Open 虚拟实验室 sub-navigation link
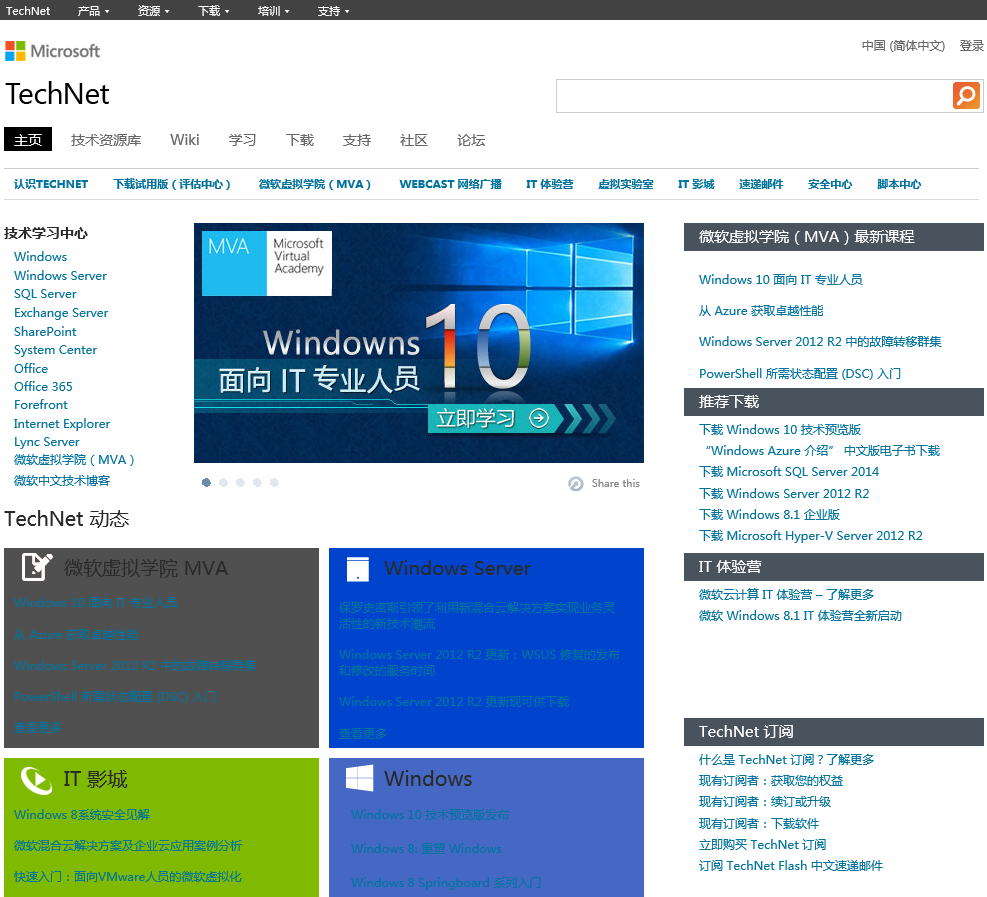 [626, 184]
